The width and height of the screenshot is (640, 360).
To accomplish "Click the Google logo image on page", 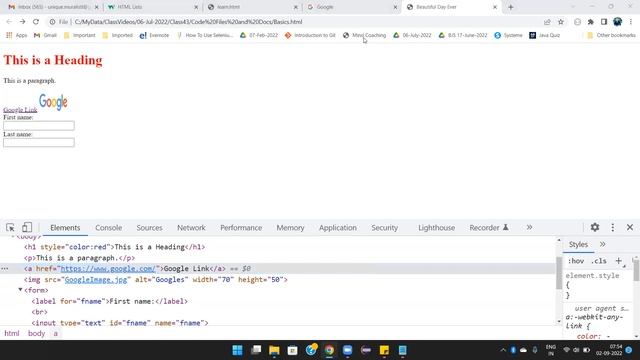I will [x=53, y=102].
